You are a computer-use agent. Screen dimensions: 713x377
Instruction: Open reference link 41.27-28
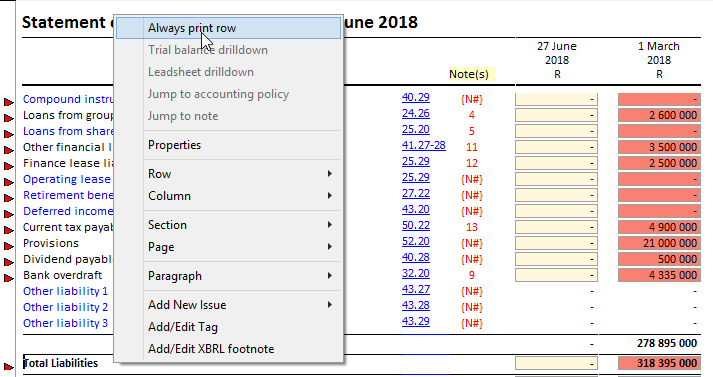pyautogui.click(x=424, y=145)
